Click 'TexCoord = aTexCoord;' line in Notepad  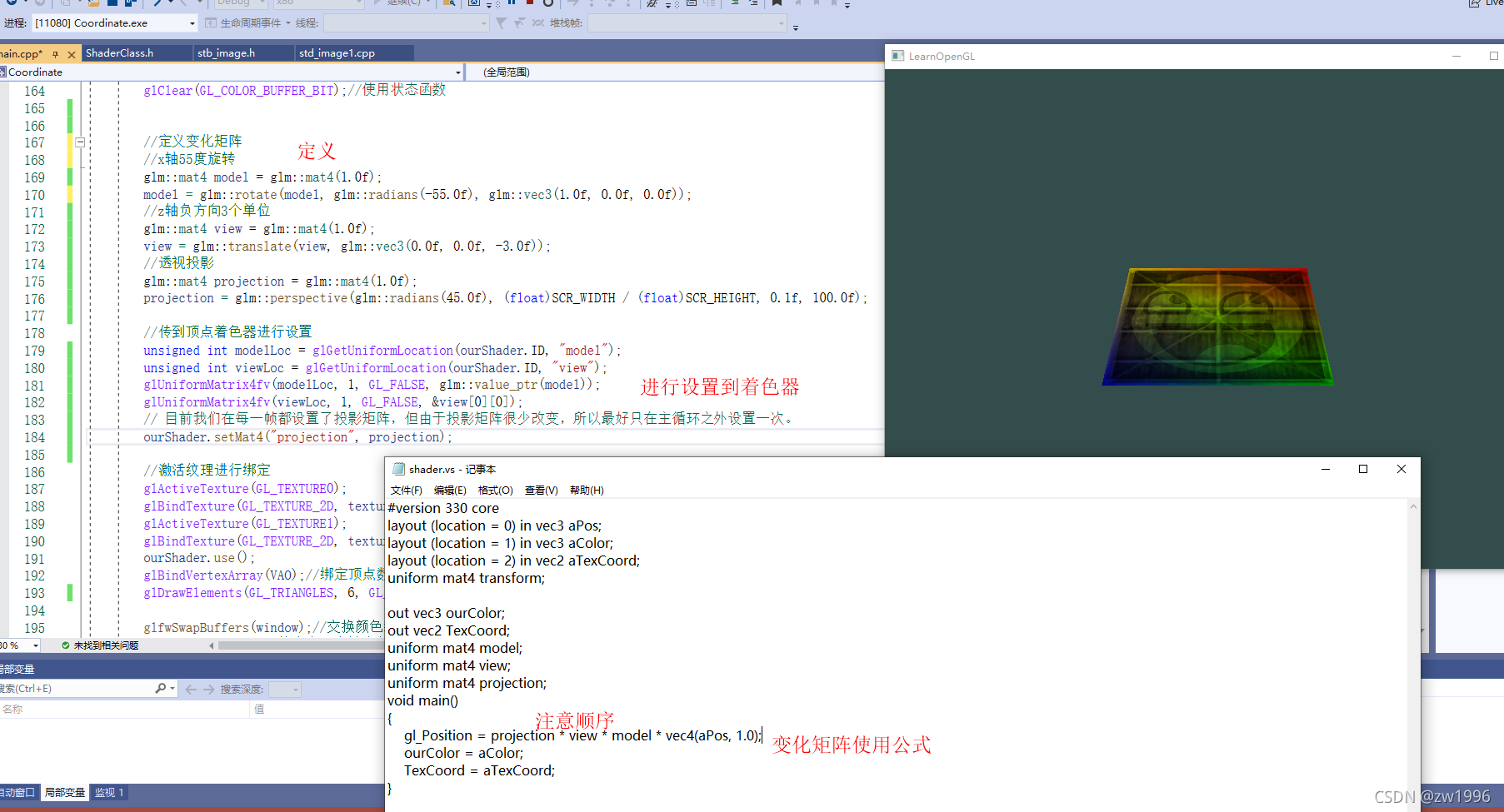pyautogui.click(x=479, y=770)
